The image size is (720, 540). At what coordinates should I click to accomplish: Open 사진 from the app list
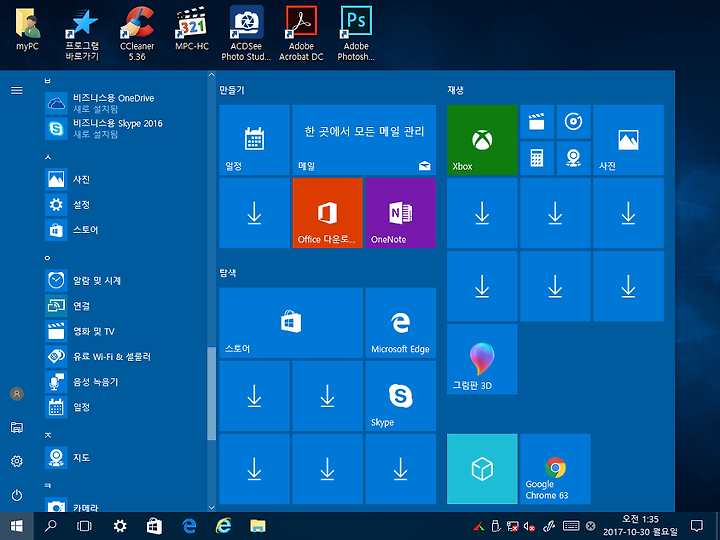(125, 179)
